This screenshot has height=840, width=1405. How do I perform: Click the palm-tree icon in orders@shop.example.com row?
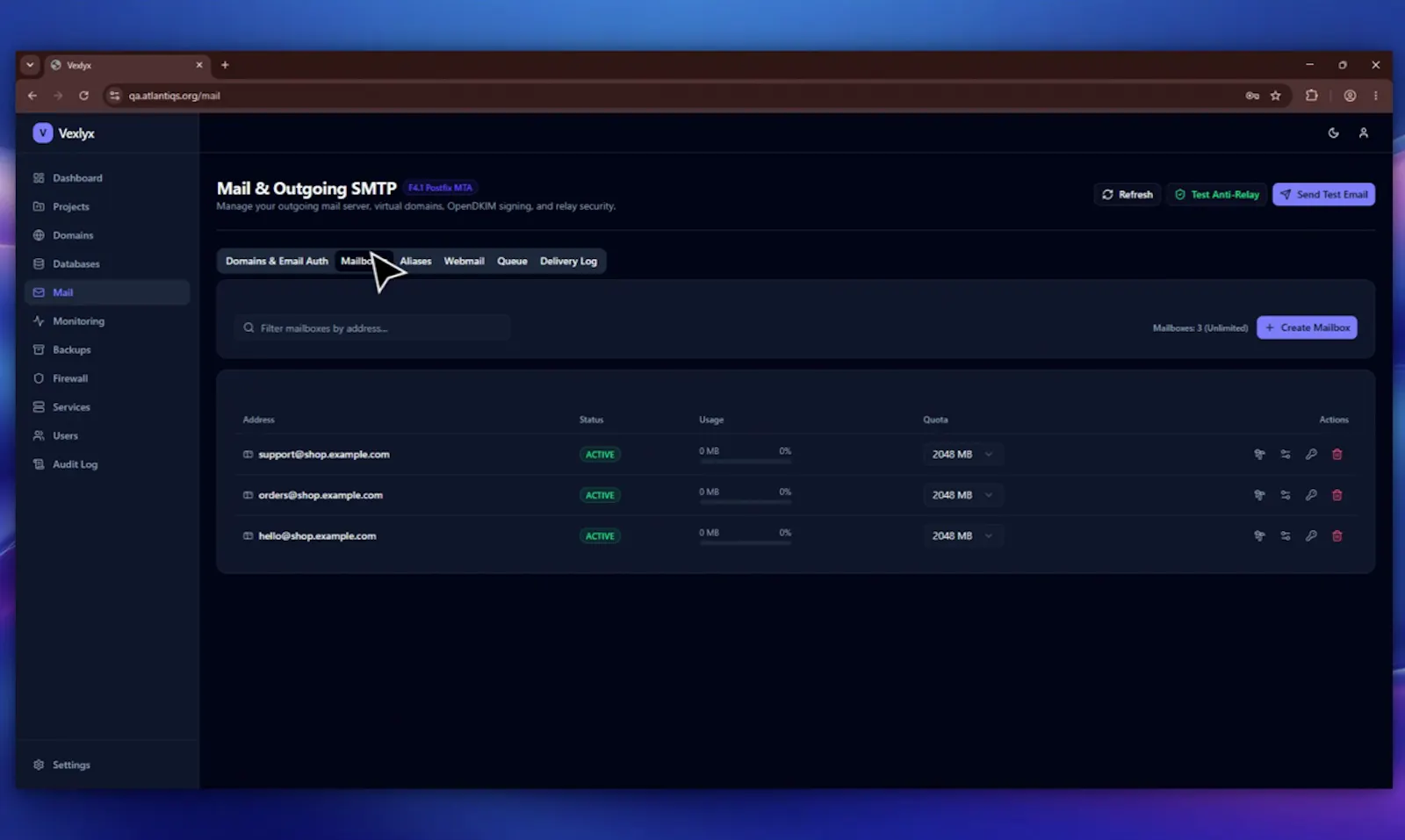coord(1259,495)
